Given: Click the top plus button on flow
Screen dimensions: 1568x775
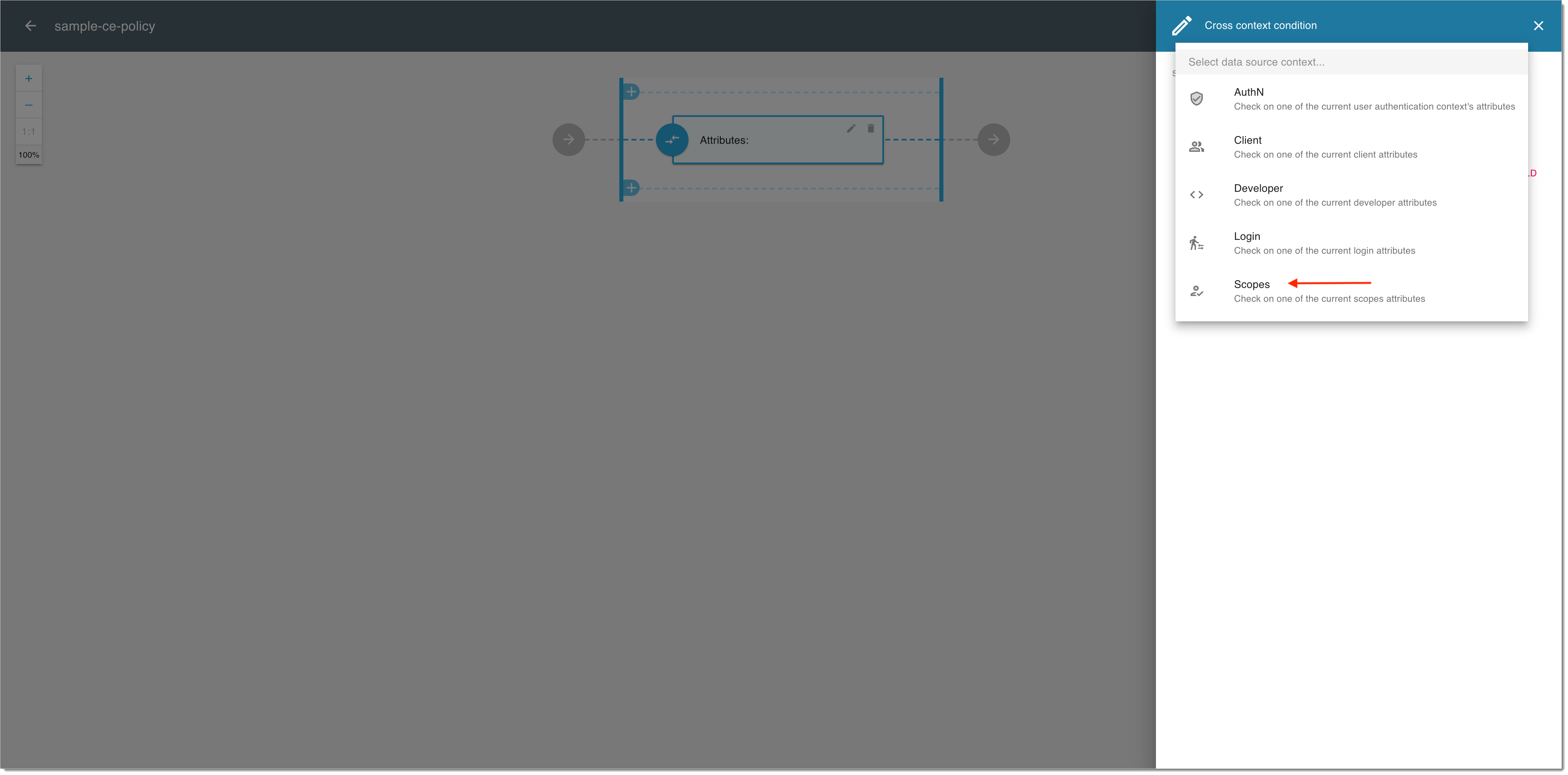Looking at the screenshot, I should pos(632,90).
